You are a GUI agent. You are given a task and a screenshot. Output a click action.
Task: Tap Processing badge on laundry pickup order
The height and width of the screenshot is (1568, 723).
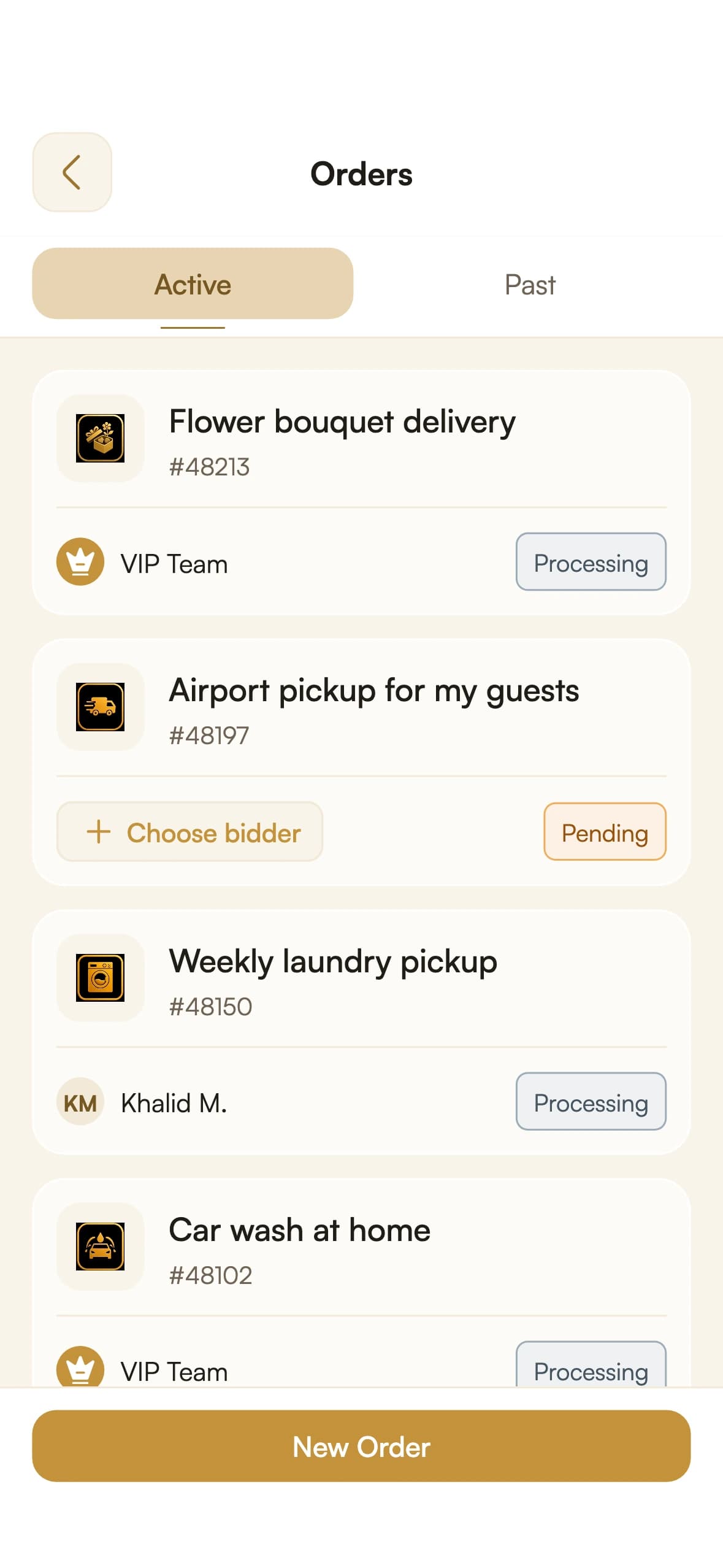point(591,1102)
